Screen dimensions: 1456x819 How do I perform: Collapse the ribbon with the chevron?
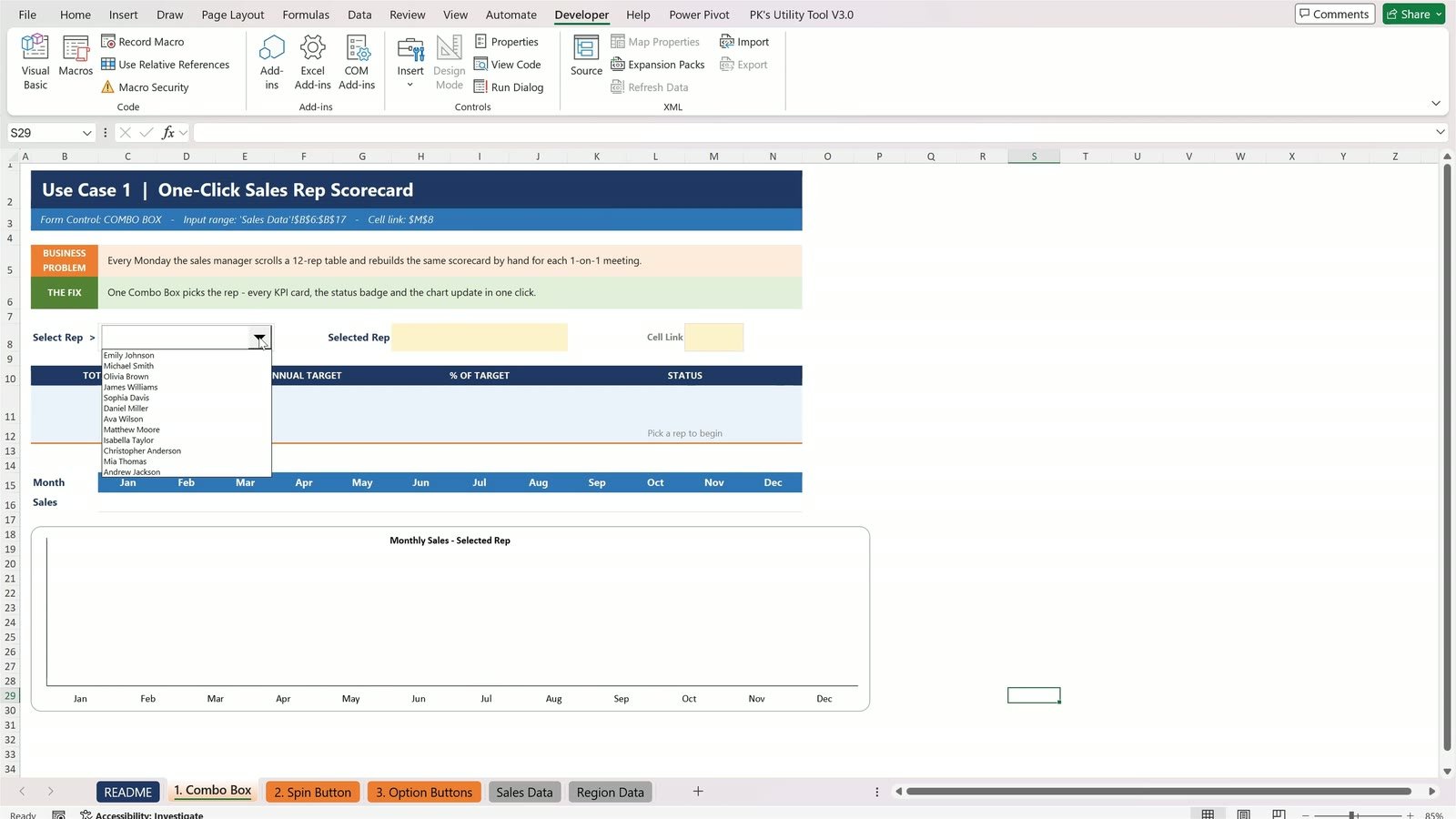1436,104
